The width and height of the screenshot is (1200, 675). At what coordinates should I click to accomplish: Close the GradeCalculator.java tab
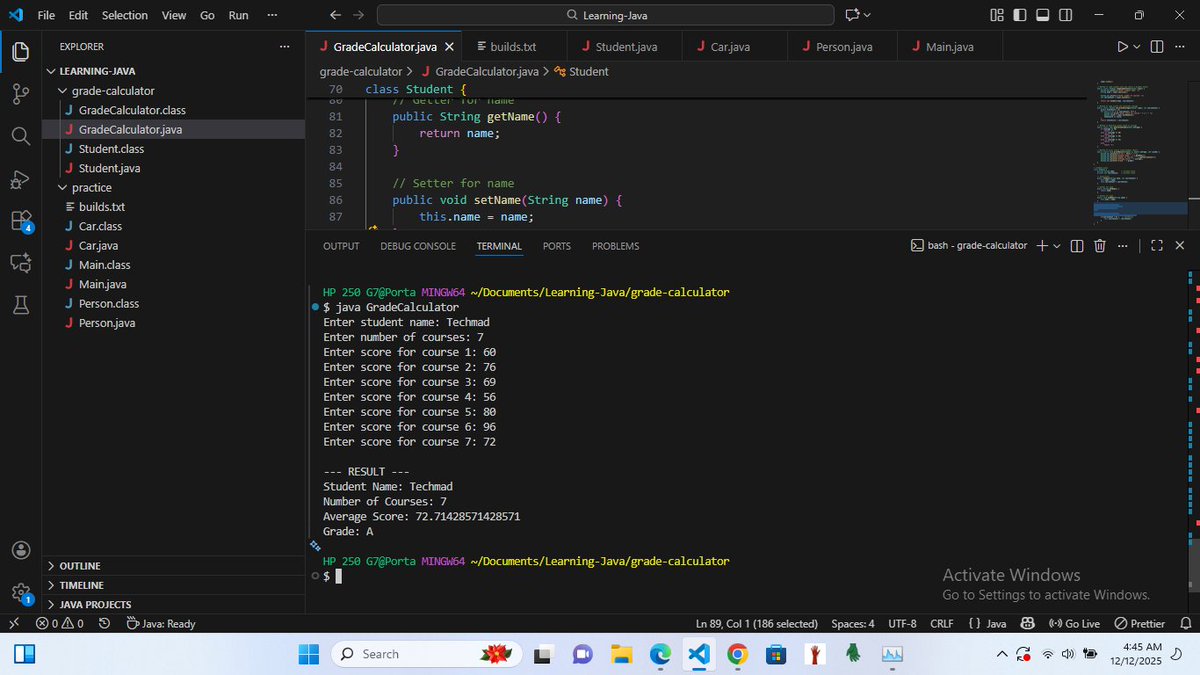(449, 47)
